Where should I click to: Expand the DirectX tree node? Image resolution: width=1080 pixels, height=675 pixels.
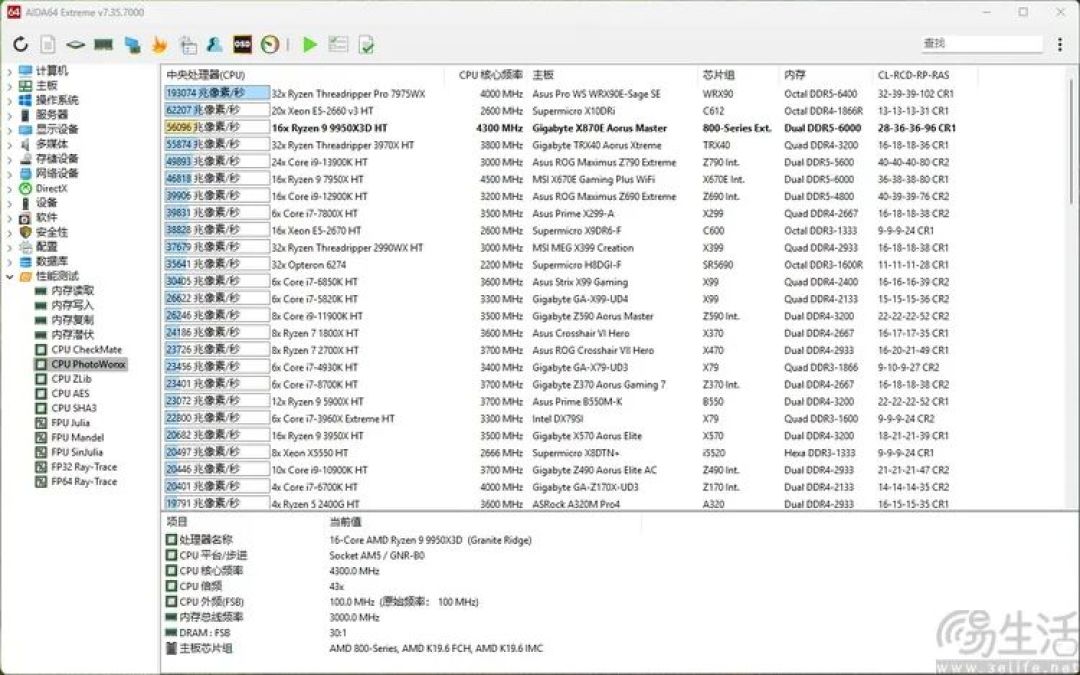(10, 188)
